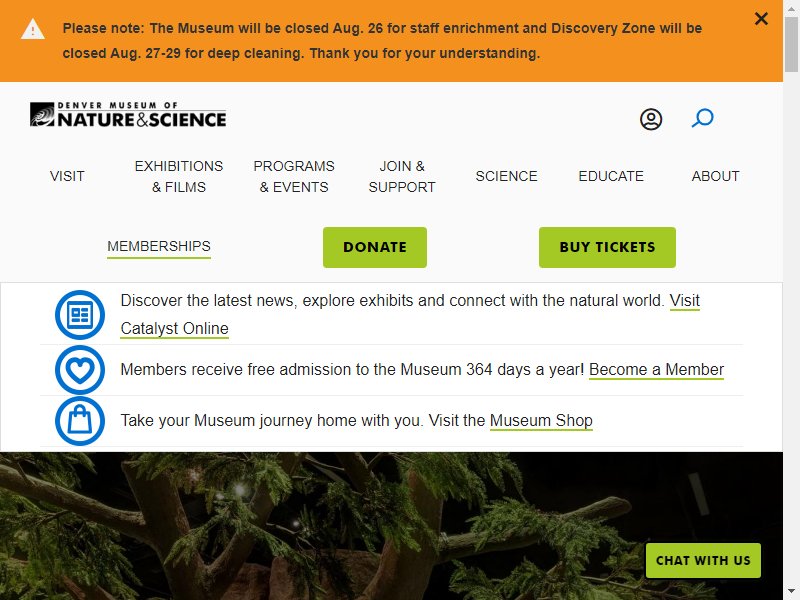The image size is (800, 600).
Task: Open search with the magnifier icon
Action: pos(703,119)
